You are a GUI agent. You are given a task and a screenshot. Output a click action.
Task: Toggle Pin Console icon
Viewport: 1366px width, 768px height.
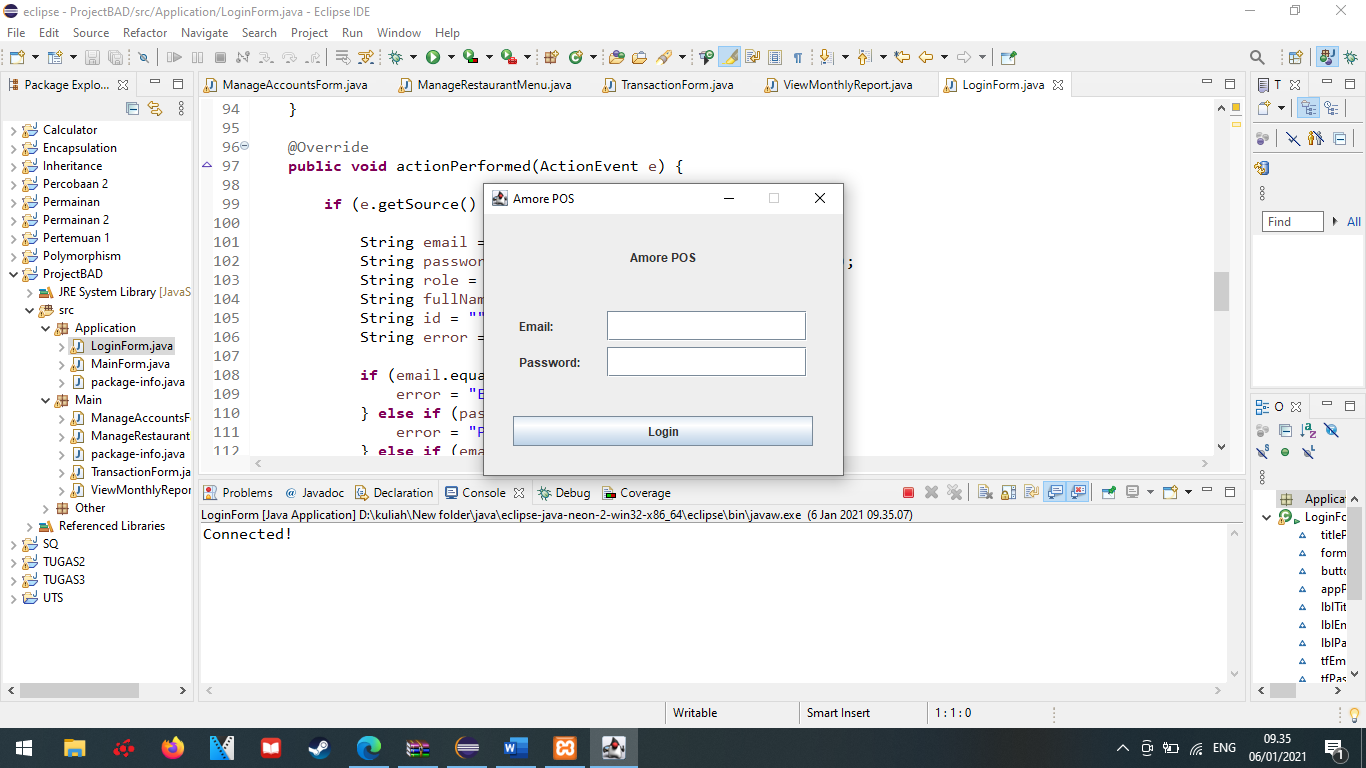click(1109, 492)
